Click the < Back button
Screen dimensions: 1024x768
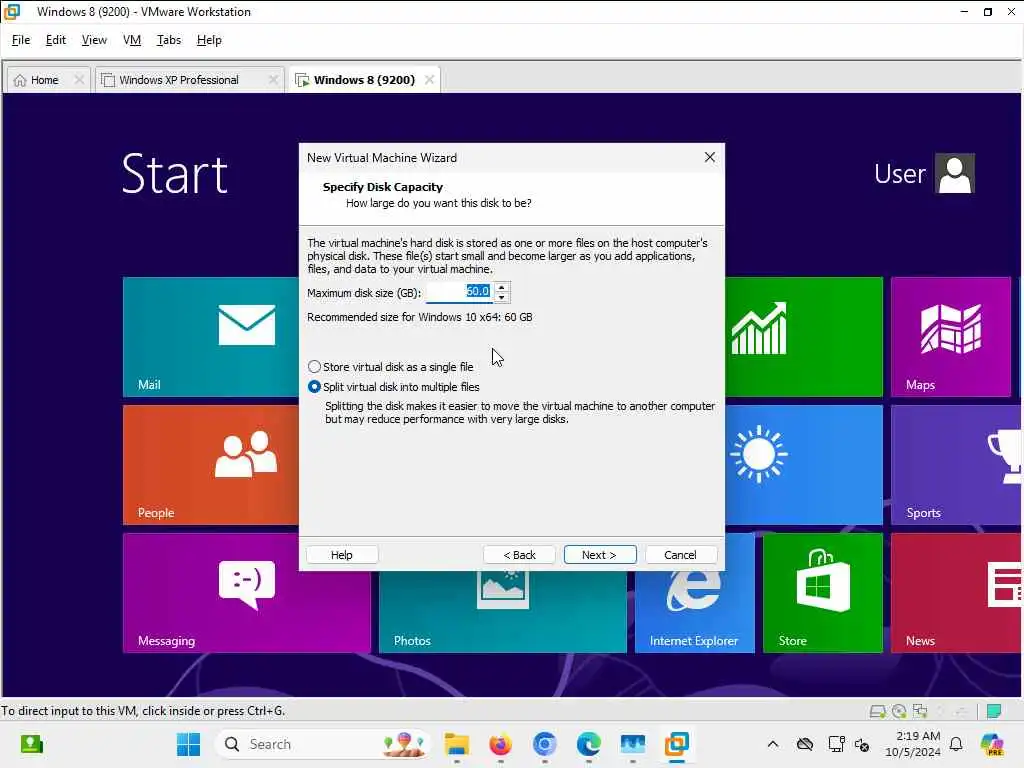[519, 554]
